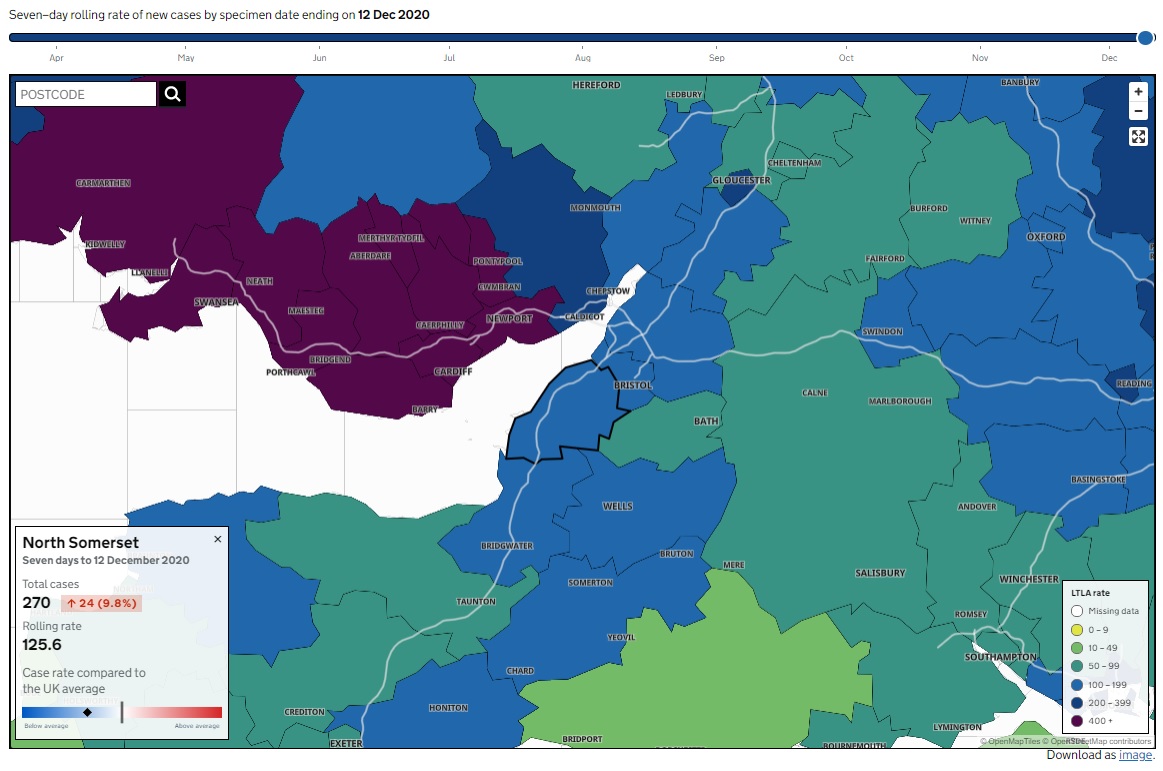Click the case rate comparison gauge marker

pos(87,712)
